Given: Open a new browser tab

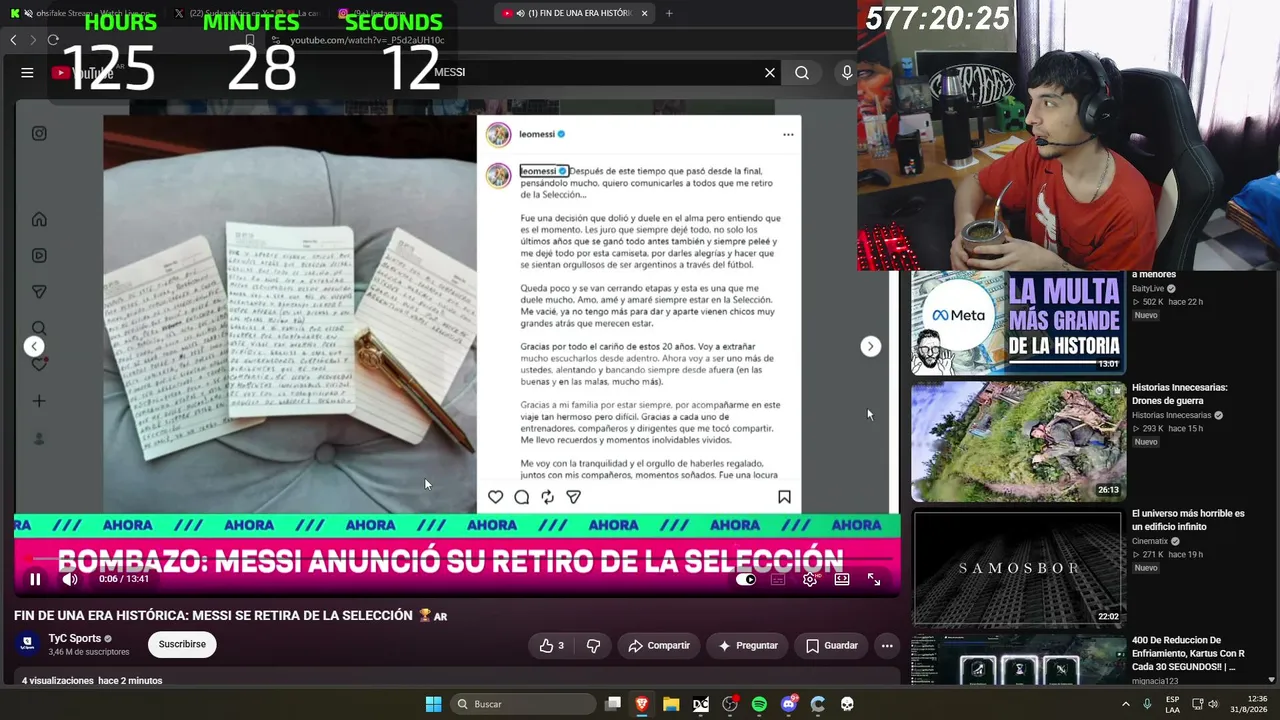Looking at the screenshot, I should (x=669, y=13).
